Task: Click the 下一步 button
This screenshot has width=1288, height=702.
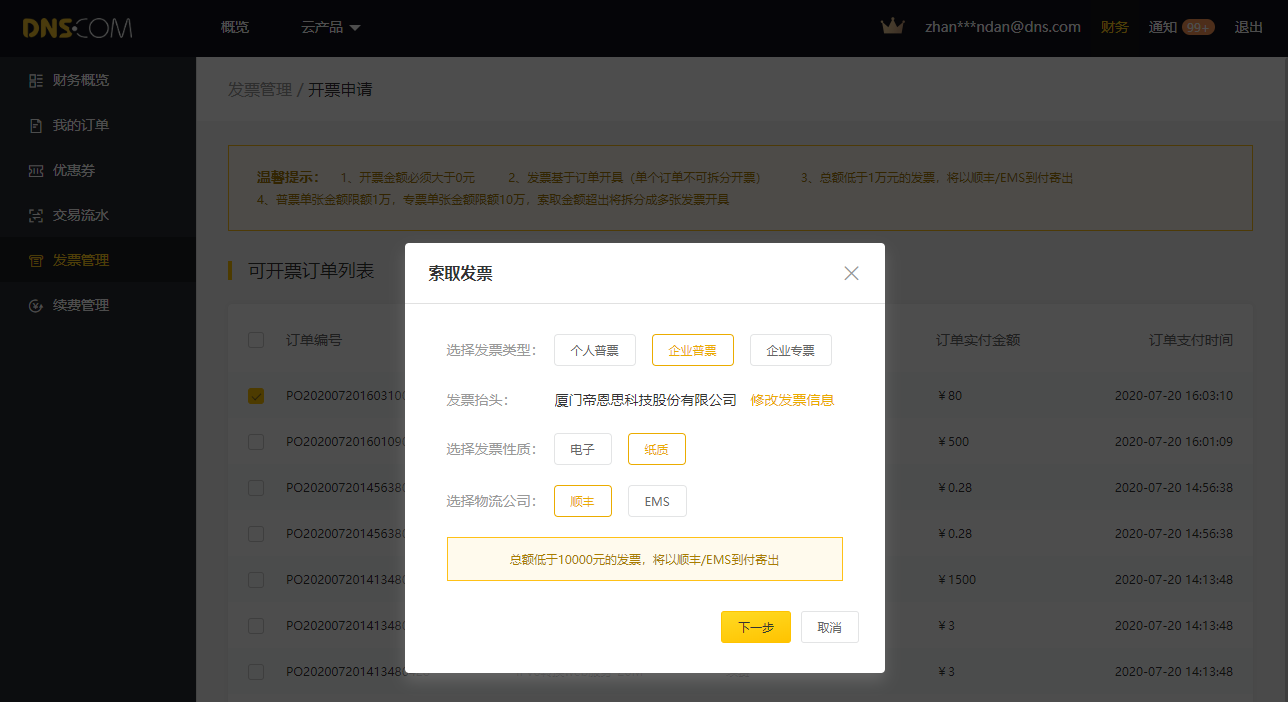Action: click(755, 627)
